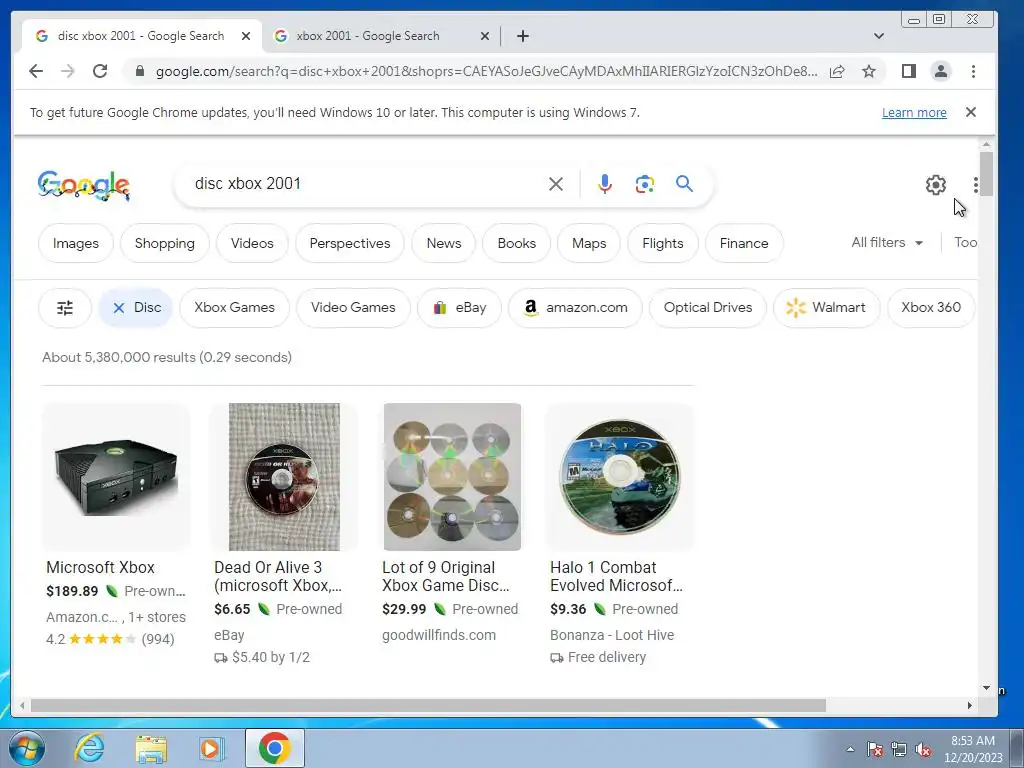The image size is (1024, 768).
Task: Close the 'xbox 2001' tab
Action: click(x=485, y=36)
